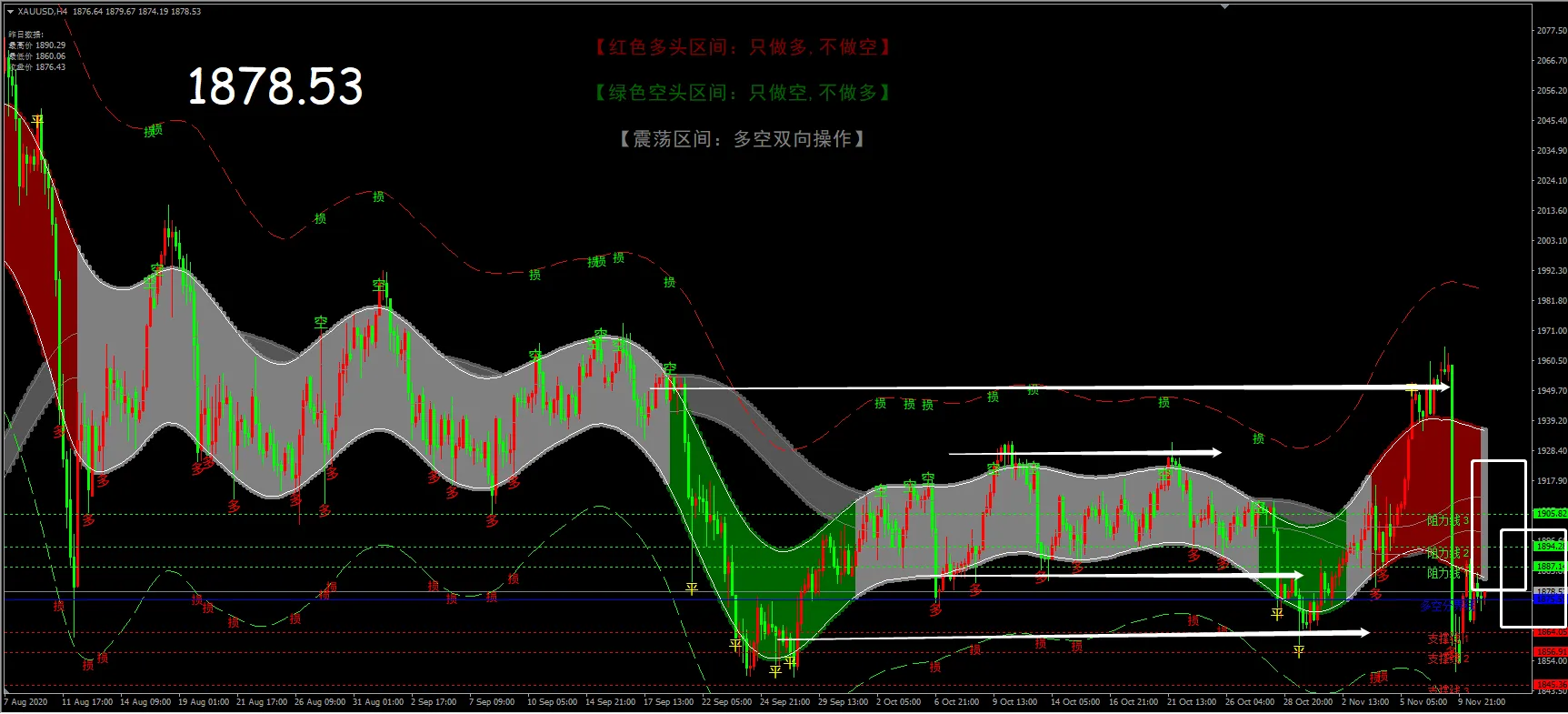The image size is (1568, 714).
Task: Click the 31 Aug 01:00 time label
Action: 378,702
